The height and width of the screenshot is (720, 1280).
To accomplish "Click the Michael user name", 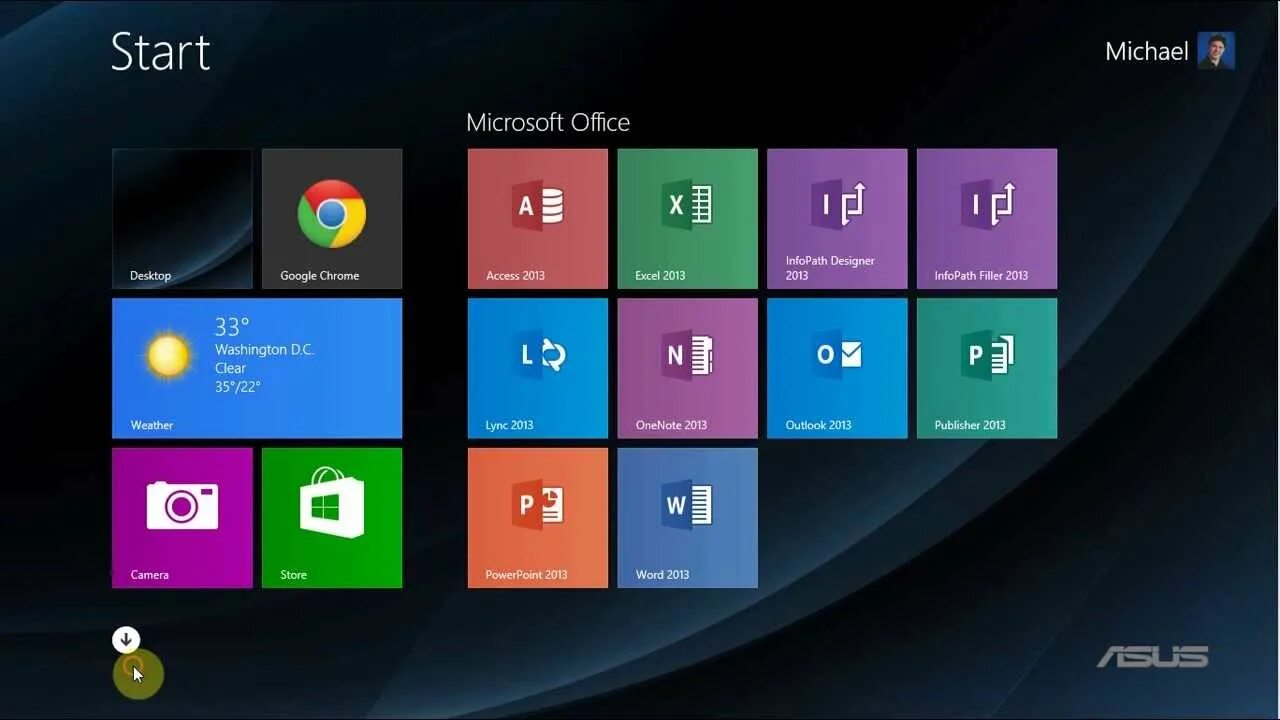I will point(1146,51).
